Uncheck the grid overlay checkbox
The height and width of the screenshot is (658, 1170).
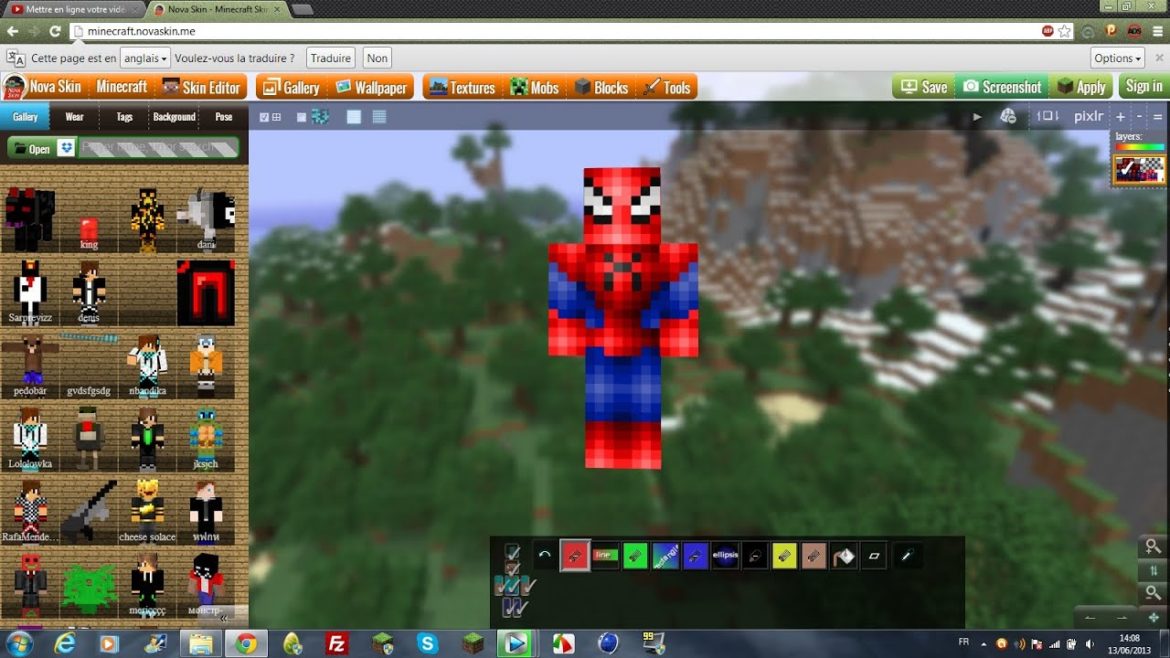pos(264,117)
